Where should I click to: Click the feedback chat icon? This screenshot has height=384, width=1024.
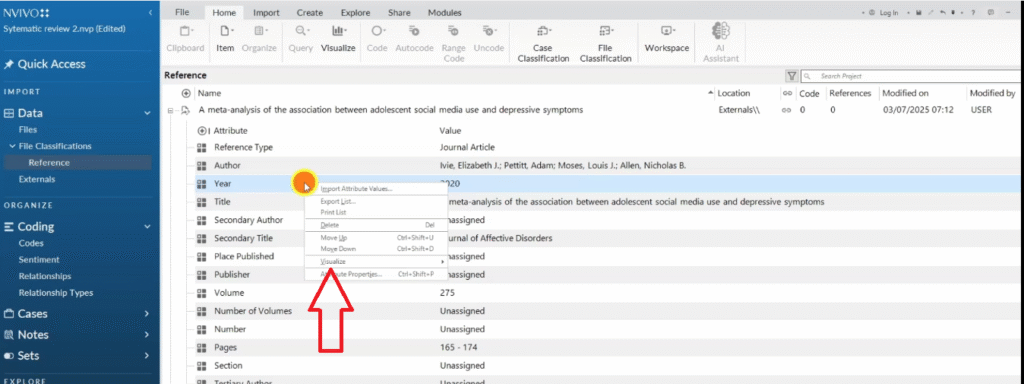991,12
